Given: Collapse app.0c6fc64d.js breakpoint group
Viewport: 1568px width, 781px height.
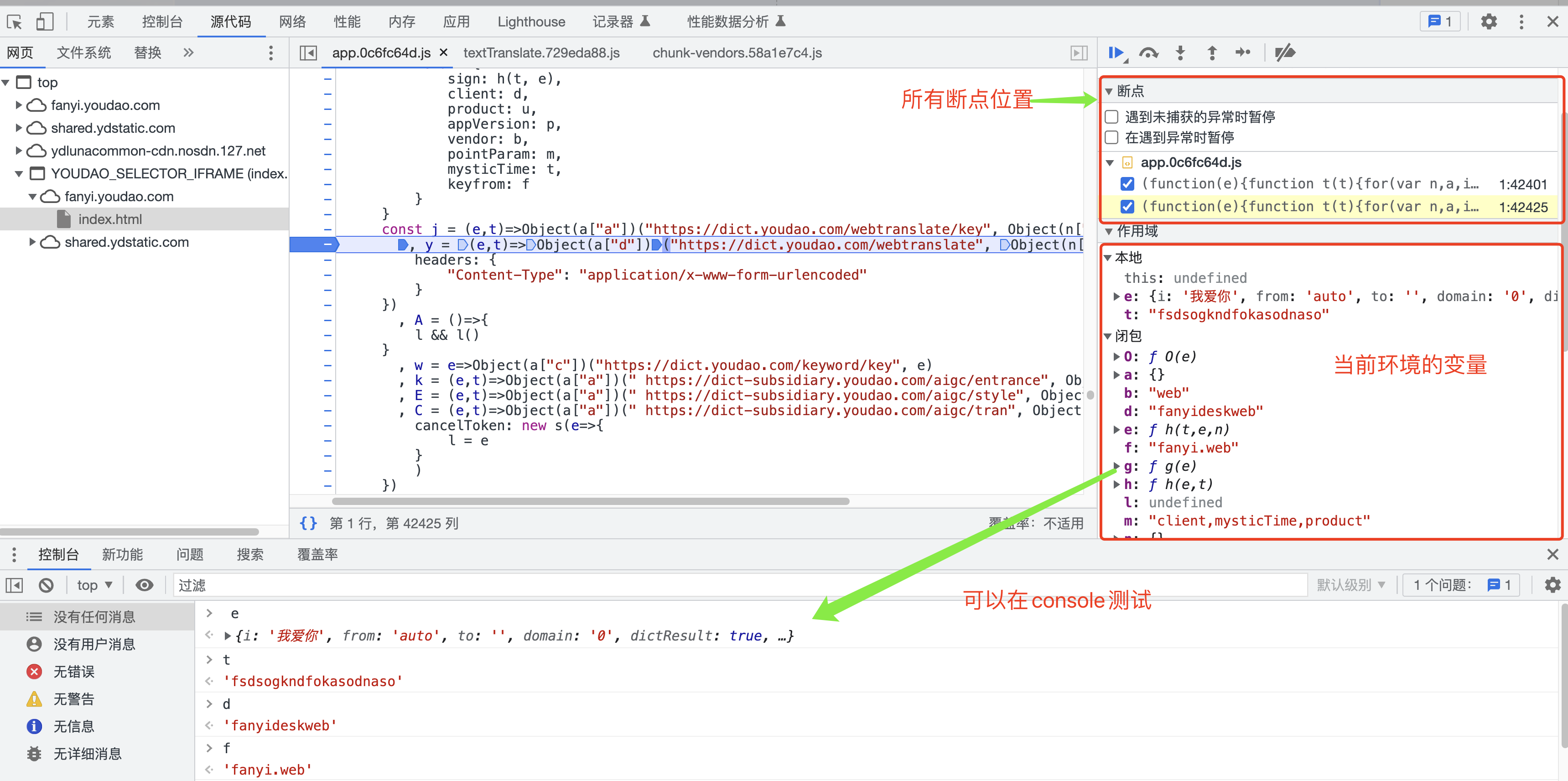Looking at the screenshot, I should [1110, 163].
